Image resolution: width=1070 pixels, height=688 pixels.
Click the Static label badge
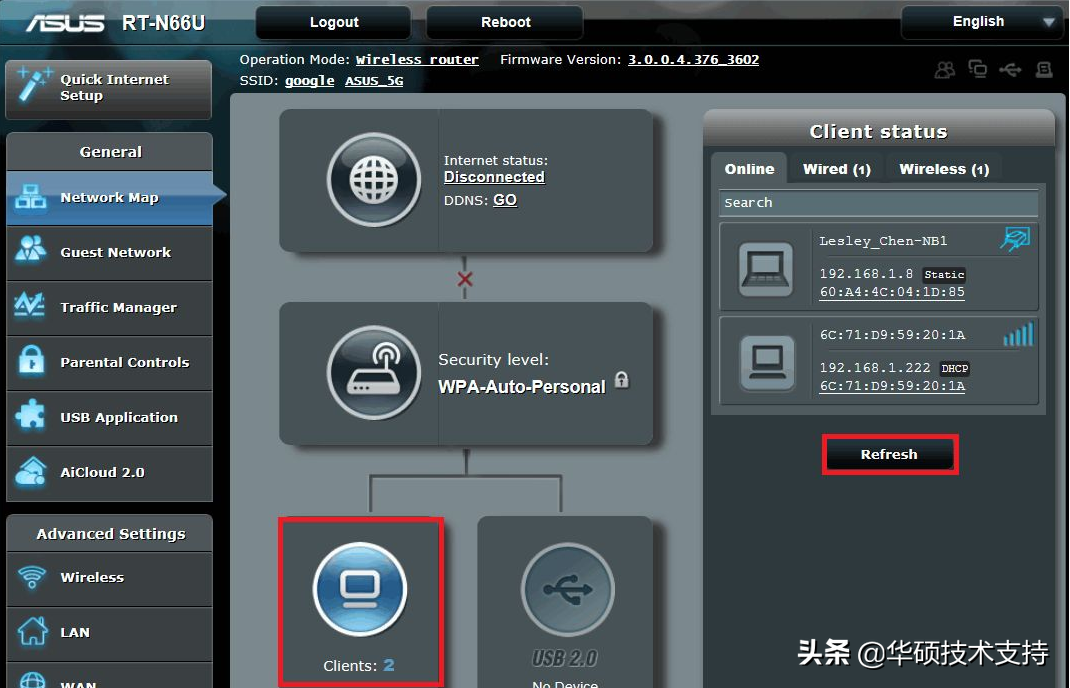tap(944, 275)
